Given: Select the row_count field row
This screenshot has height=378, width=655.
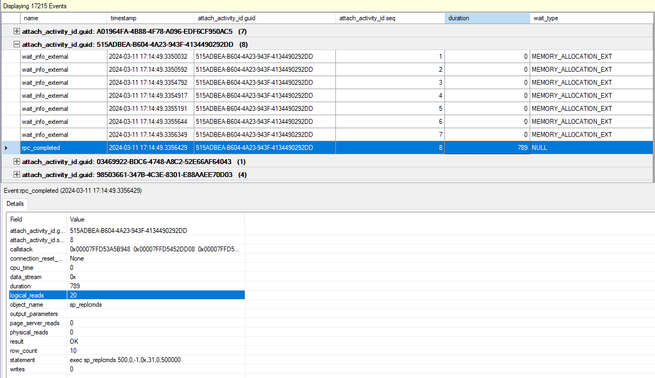Looking at the screenshot, I should 127,350.
